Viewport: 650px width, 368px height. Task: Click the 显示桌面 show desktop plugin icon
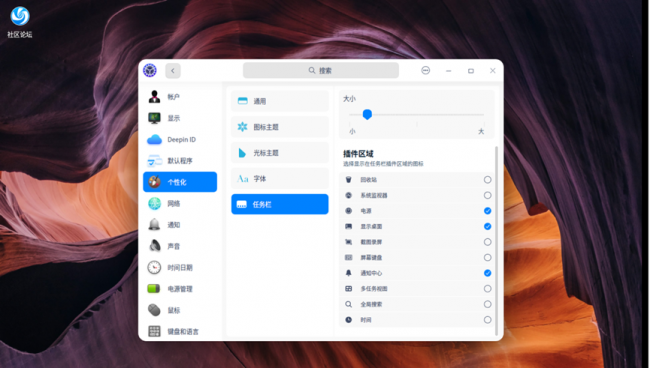349,226
